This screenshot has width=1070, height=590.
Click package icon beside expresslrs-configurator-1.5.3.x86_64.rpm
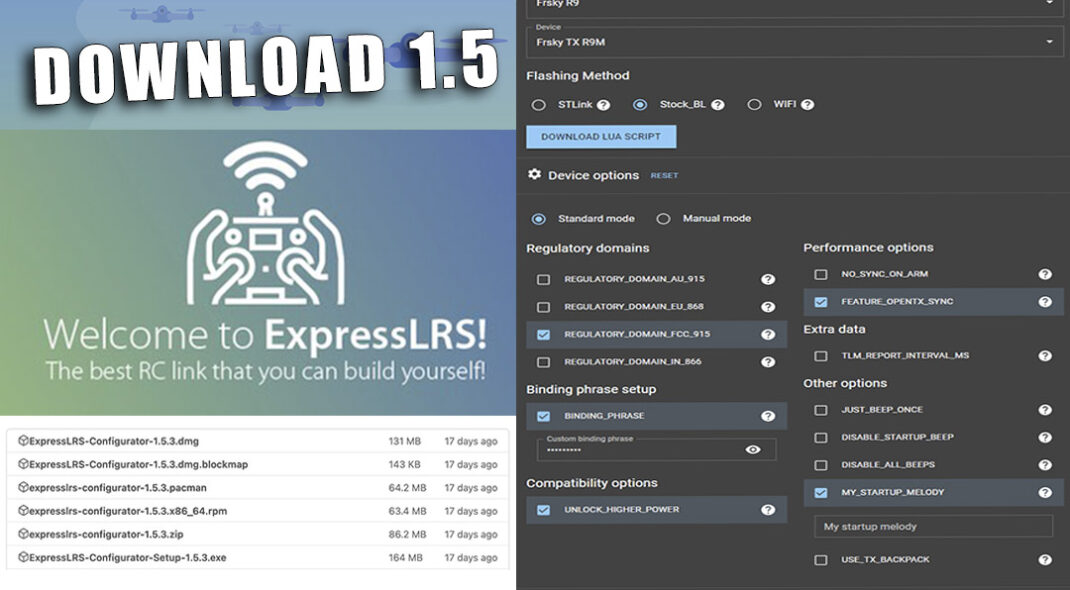point(23,510)
